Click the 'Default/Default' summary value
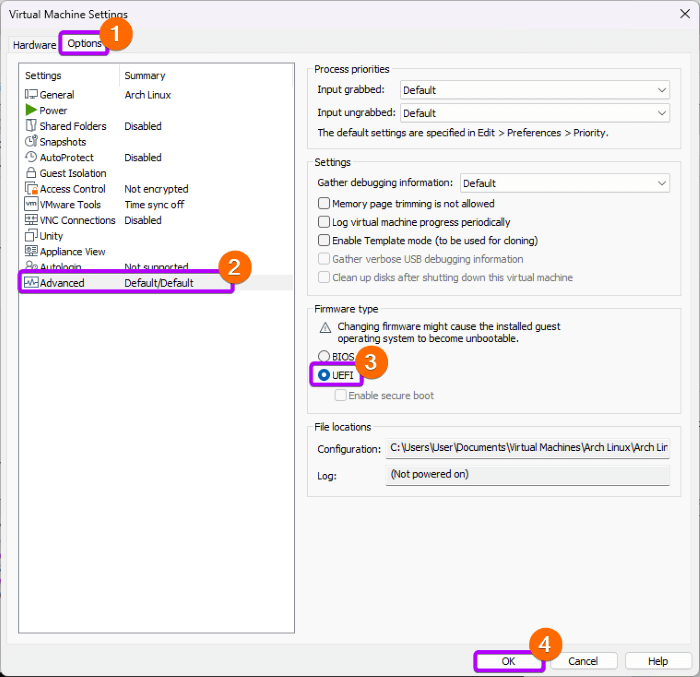 [x=159, y=283]
